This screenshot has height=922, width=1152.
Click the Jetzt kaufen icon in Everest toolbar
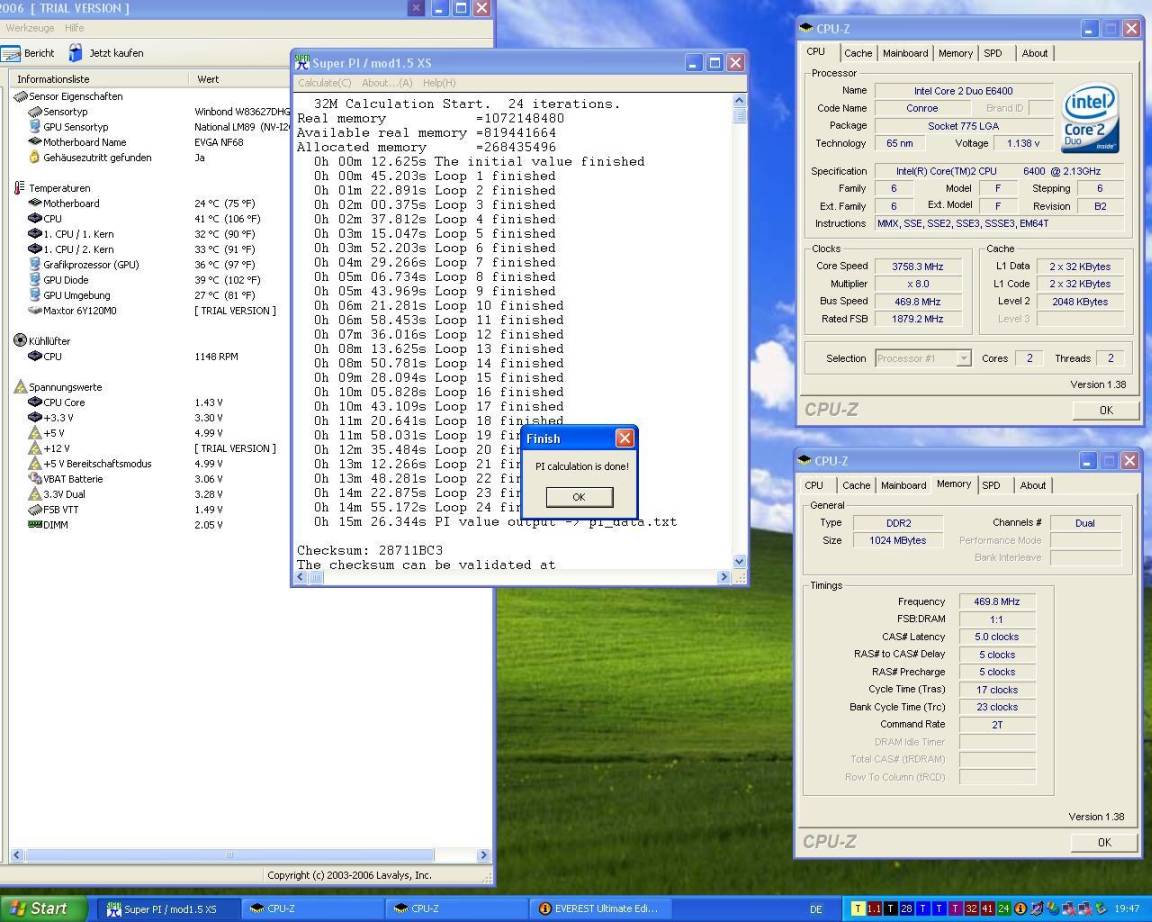pyautogui.click(x=76, y=52)
